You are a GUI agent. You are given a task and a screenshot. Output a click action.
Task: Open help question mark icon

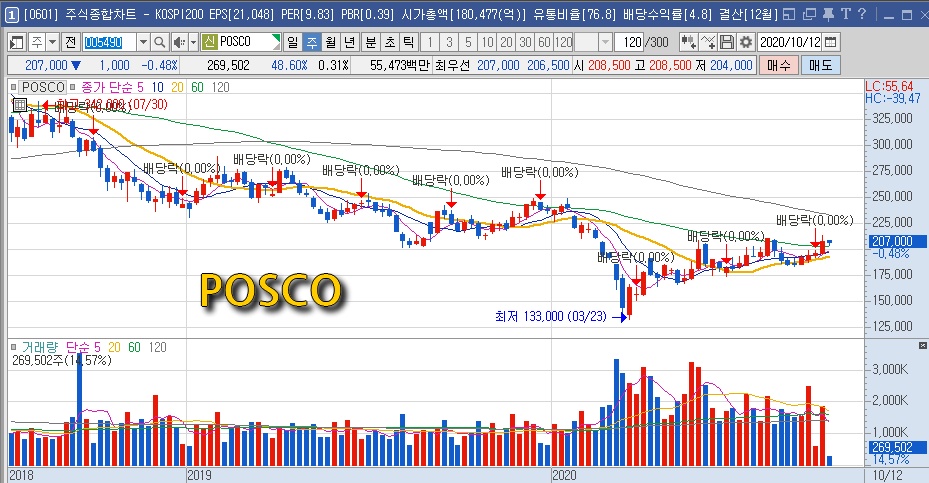point(862,14)
